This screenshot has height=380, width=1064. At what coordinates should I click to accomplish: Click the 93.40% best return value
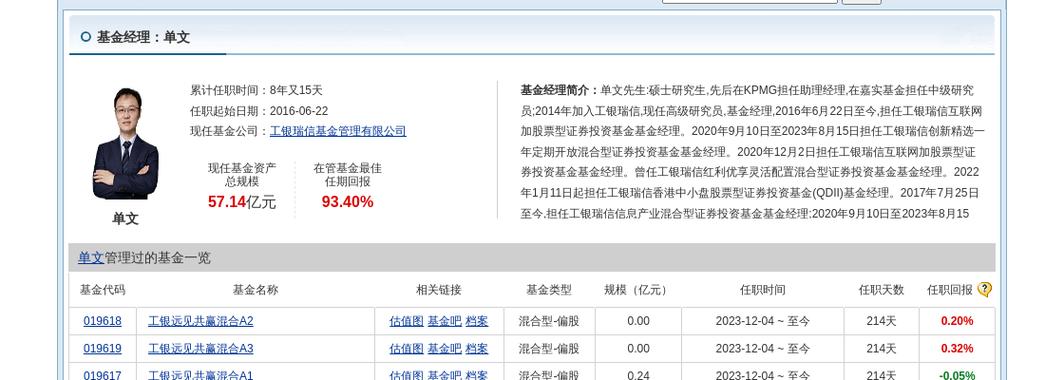[347, 202]
